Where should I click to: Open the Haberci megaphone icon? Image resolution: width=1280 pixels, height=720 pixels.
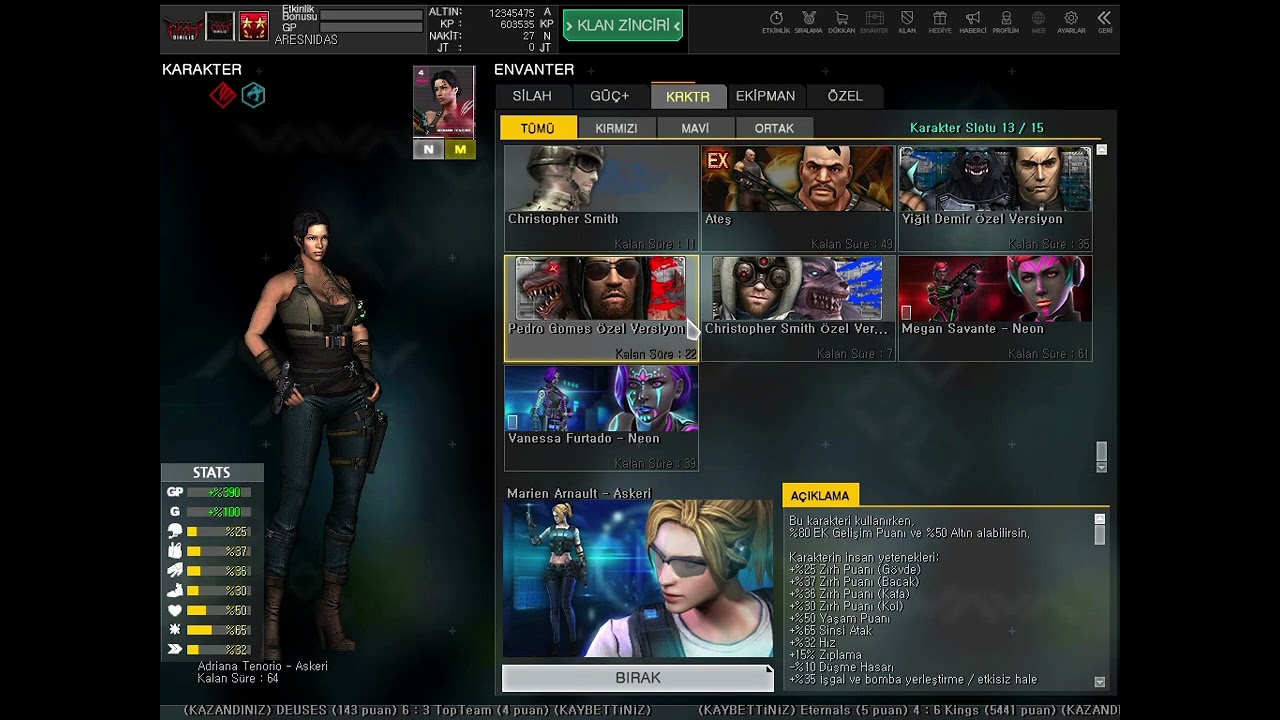(973, 22)
